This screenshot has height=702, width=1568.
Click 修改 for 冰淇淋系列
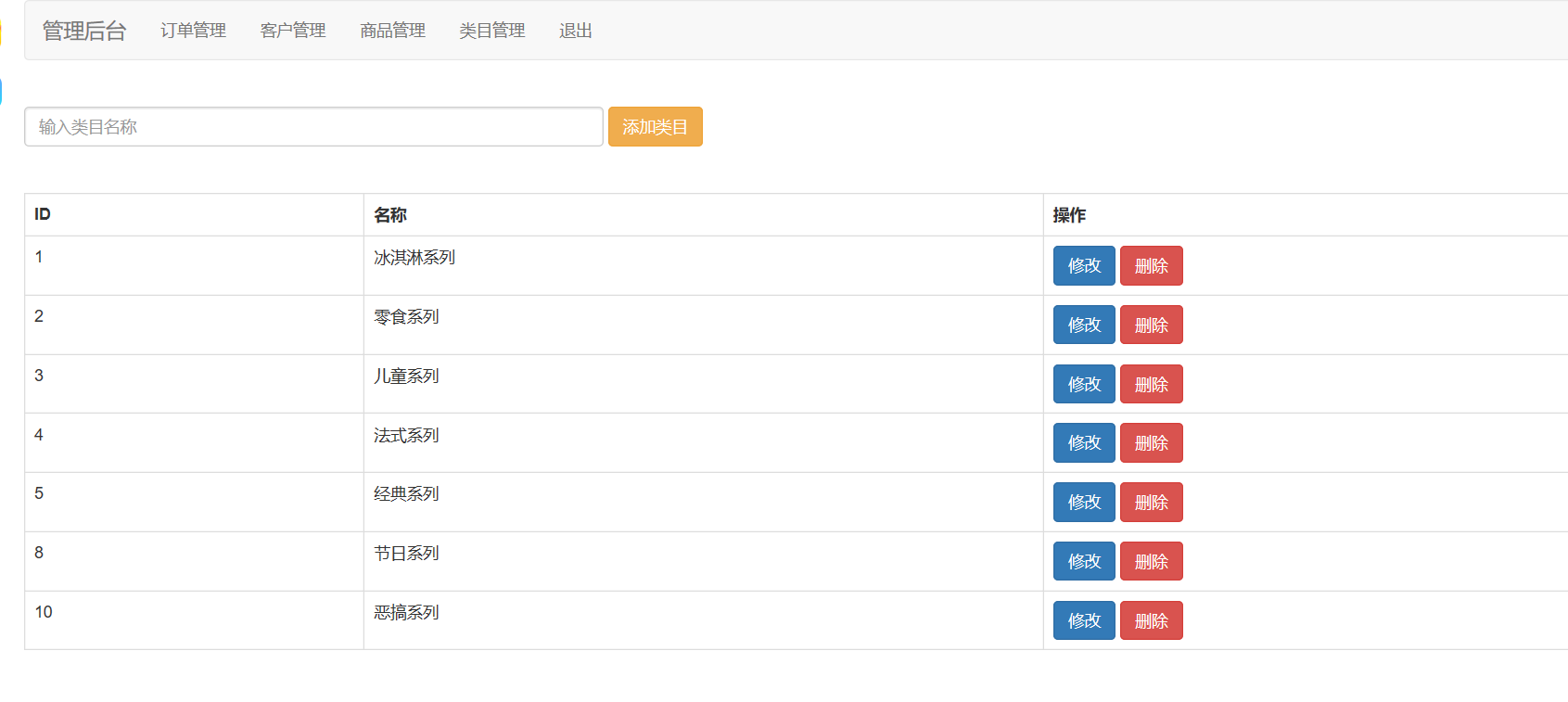point(1084,266)
